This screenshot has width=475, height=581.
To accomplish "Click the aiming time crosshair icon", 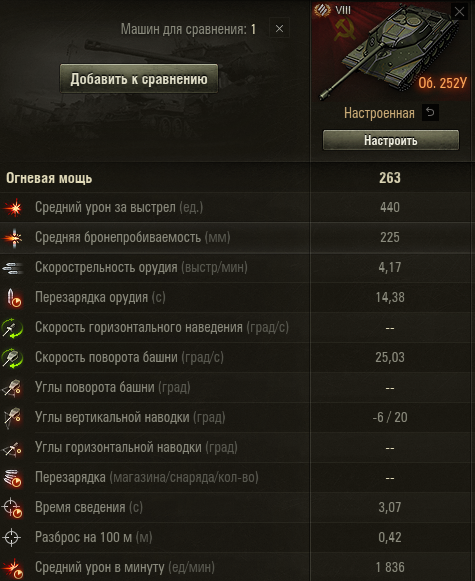I will [x=12, y=508].
